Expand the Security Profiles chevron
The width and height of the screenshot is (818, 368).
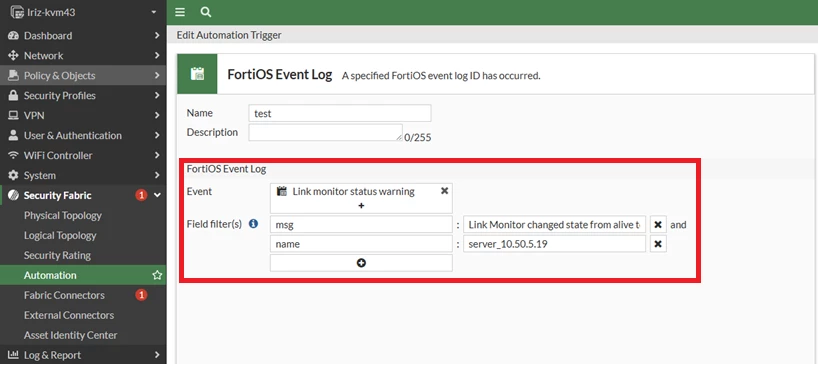[157, 96]
